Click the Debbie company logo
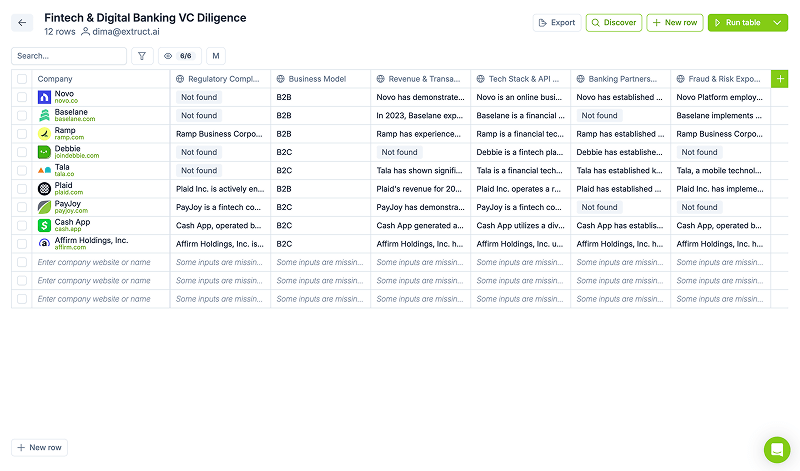This screenshot has width=800, height=471. (x=44, y=152)
